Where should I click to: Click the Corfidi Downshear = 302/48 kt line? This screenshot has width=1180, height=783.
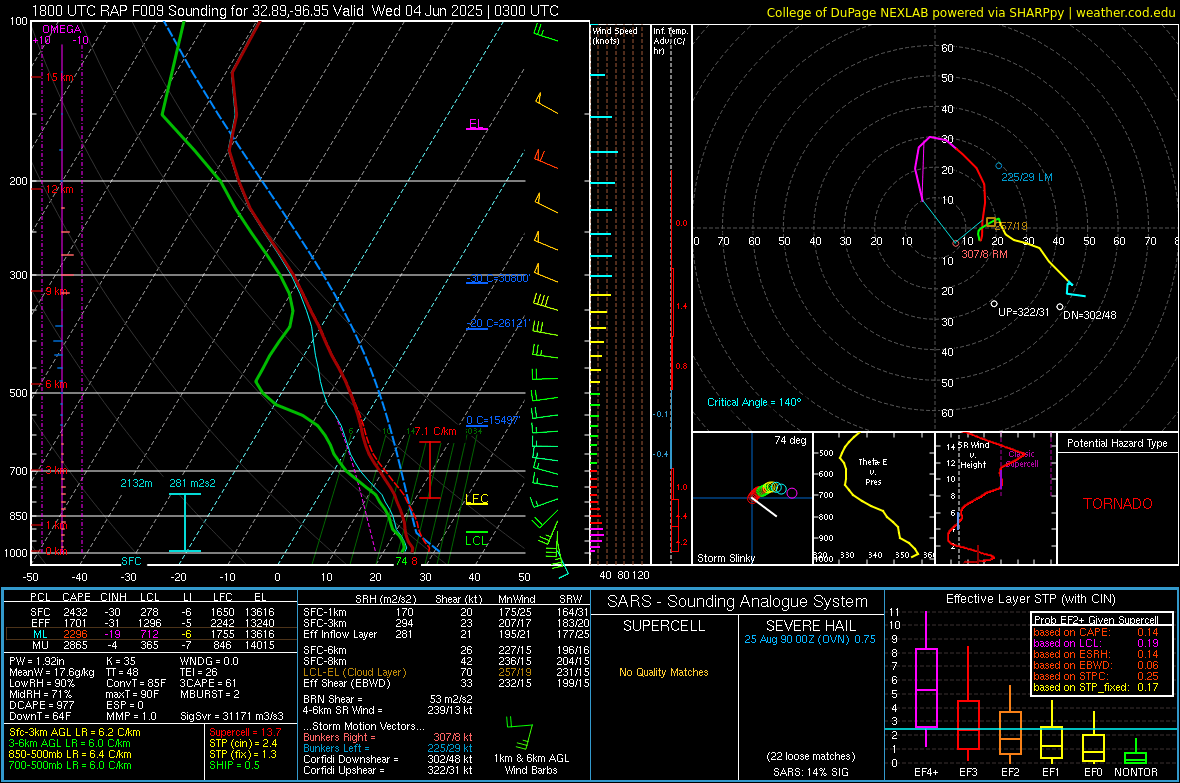pyautogui.click(x=388, y=759)
